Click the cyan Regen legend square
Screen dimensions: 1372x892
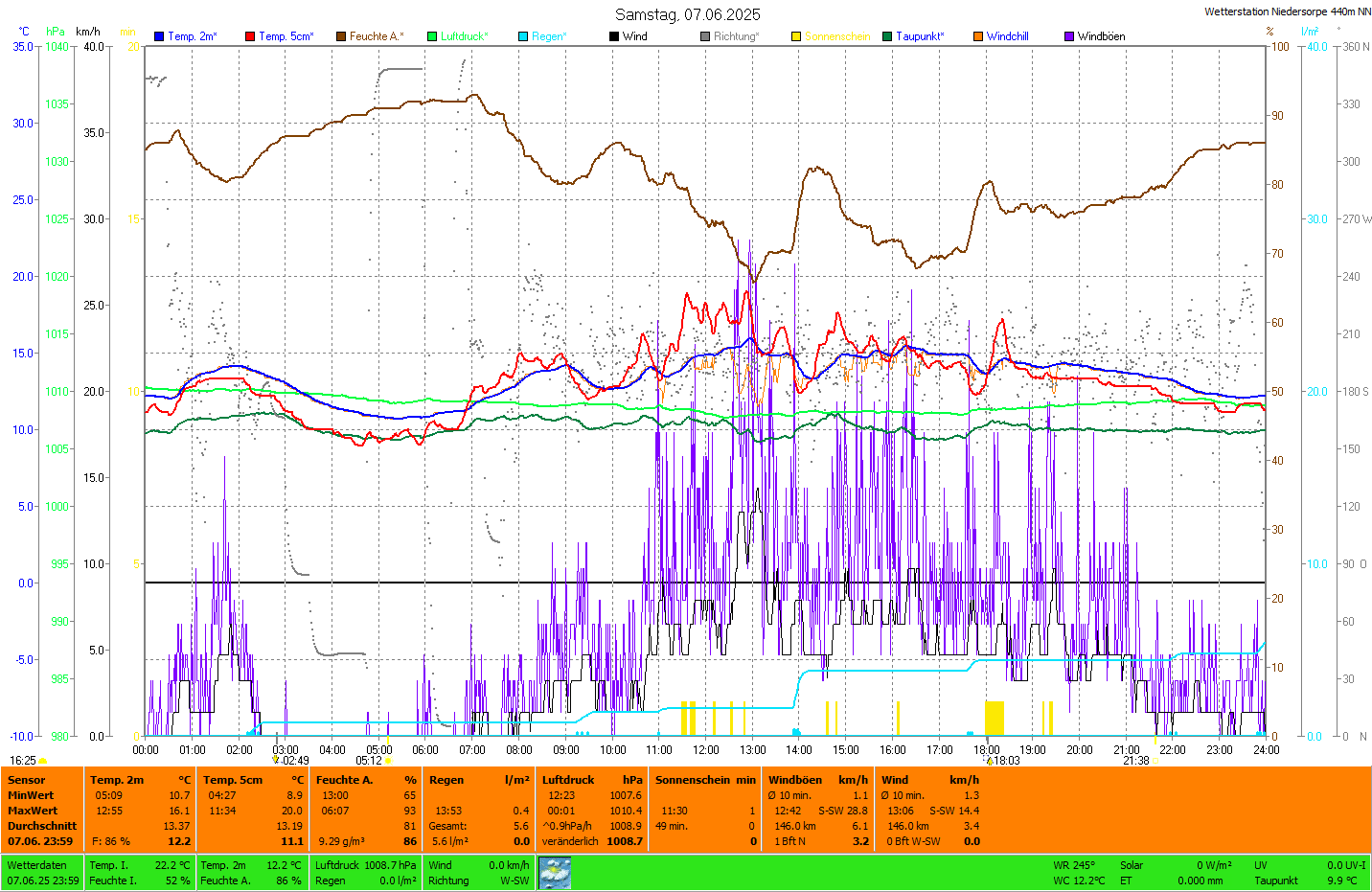click(523, 36)
